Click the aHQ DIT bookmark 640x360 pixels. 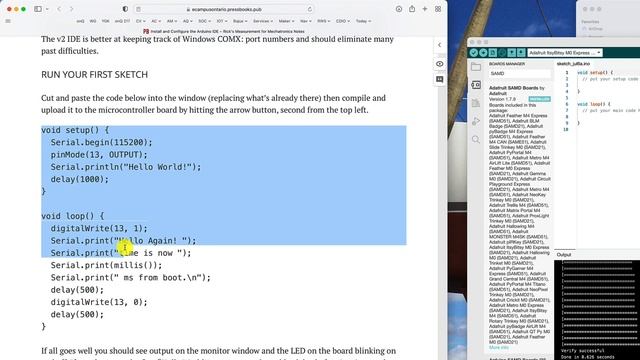122,21
